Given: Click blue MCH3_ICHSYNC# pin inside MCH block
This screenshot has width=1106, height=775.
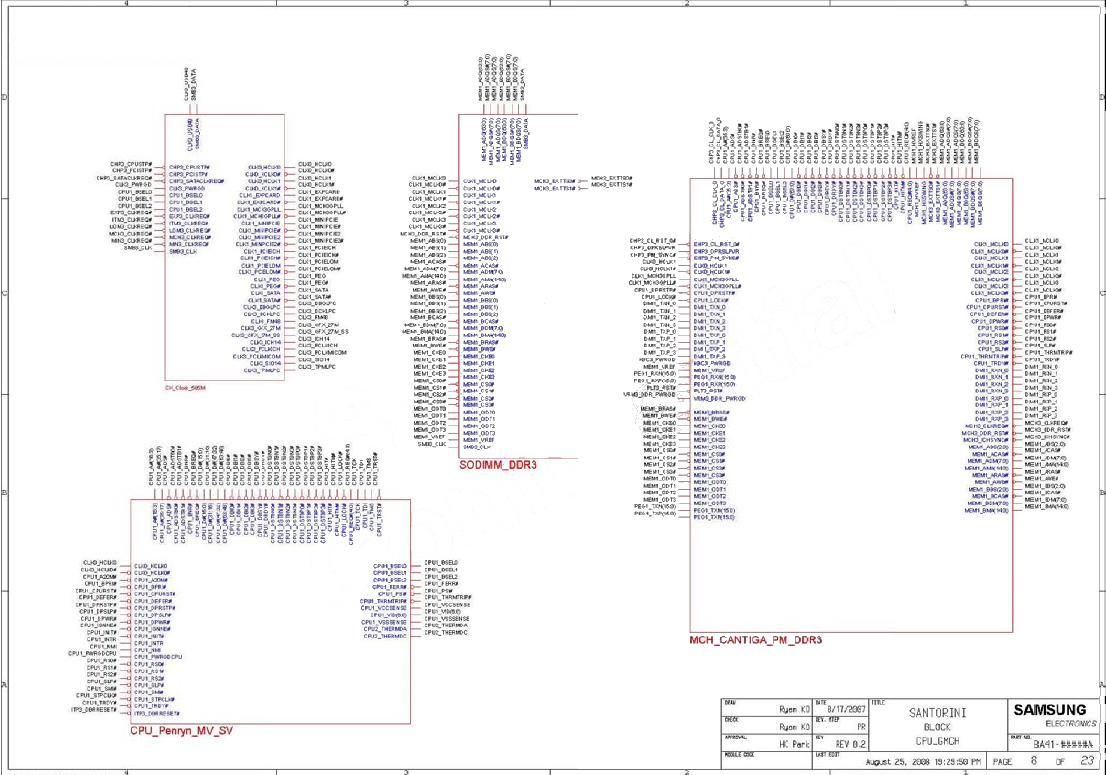Looking at the screenshot, I should pyautogui.click(x=985, y=440).
